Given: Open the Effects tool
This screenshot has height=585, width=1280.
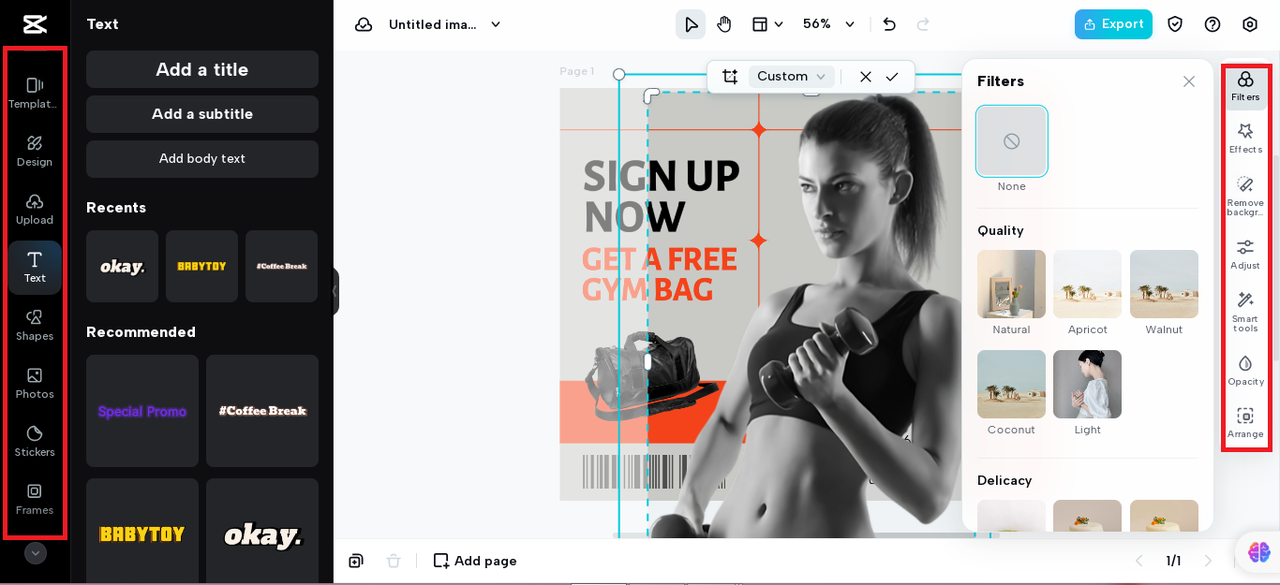Looking at the screenshot, I should (x=1245, y=138).
